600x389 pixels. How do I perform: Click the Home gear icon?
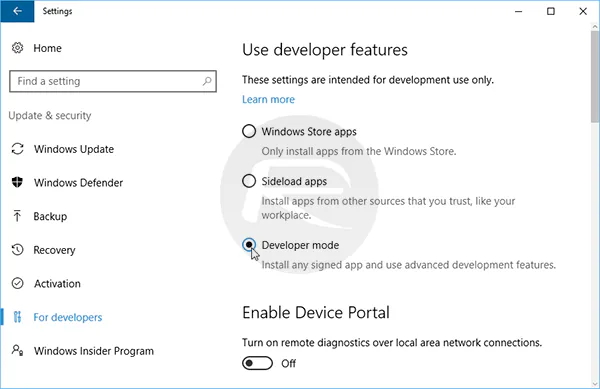point(17,48)
